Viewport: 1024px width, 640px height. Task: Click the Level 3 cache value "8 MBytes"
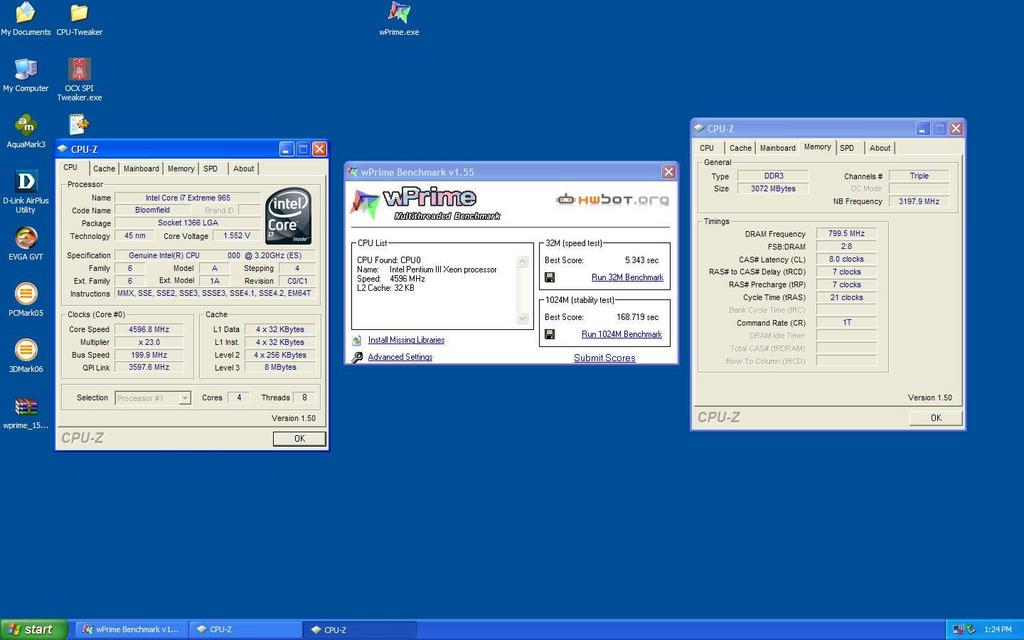coord(280,368)
